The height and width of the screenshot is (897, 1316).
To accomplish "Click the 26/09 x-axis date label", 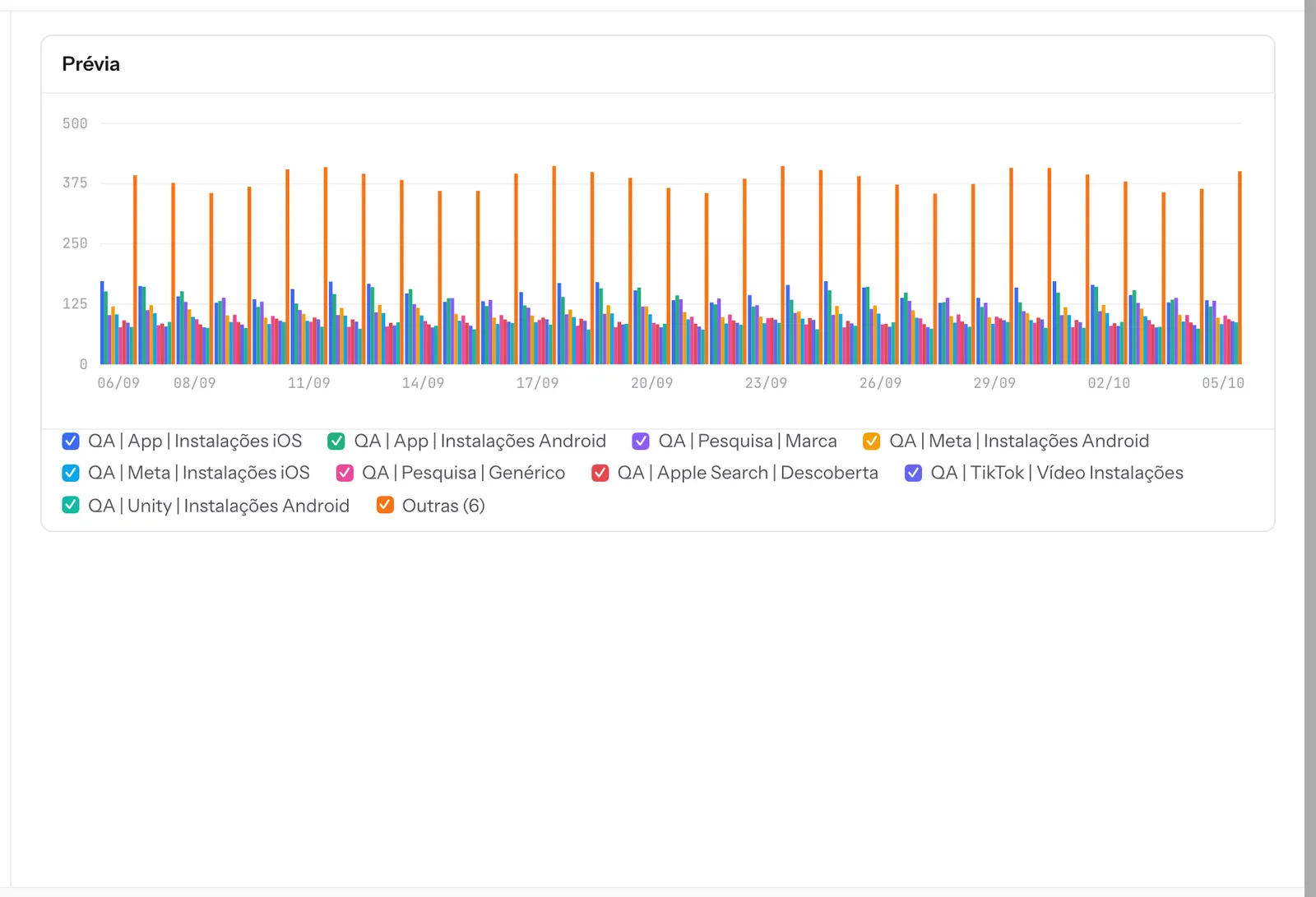I will (881, 383).
